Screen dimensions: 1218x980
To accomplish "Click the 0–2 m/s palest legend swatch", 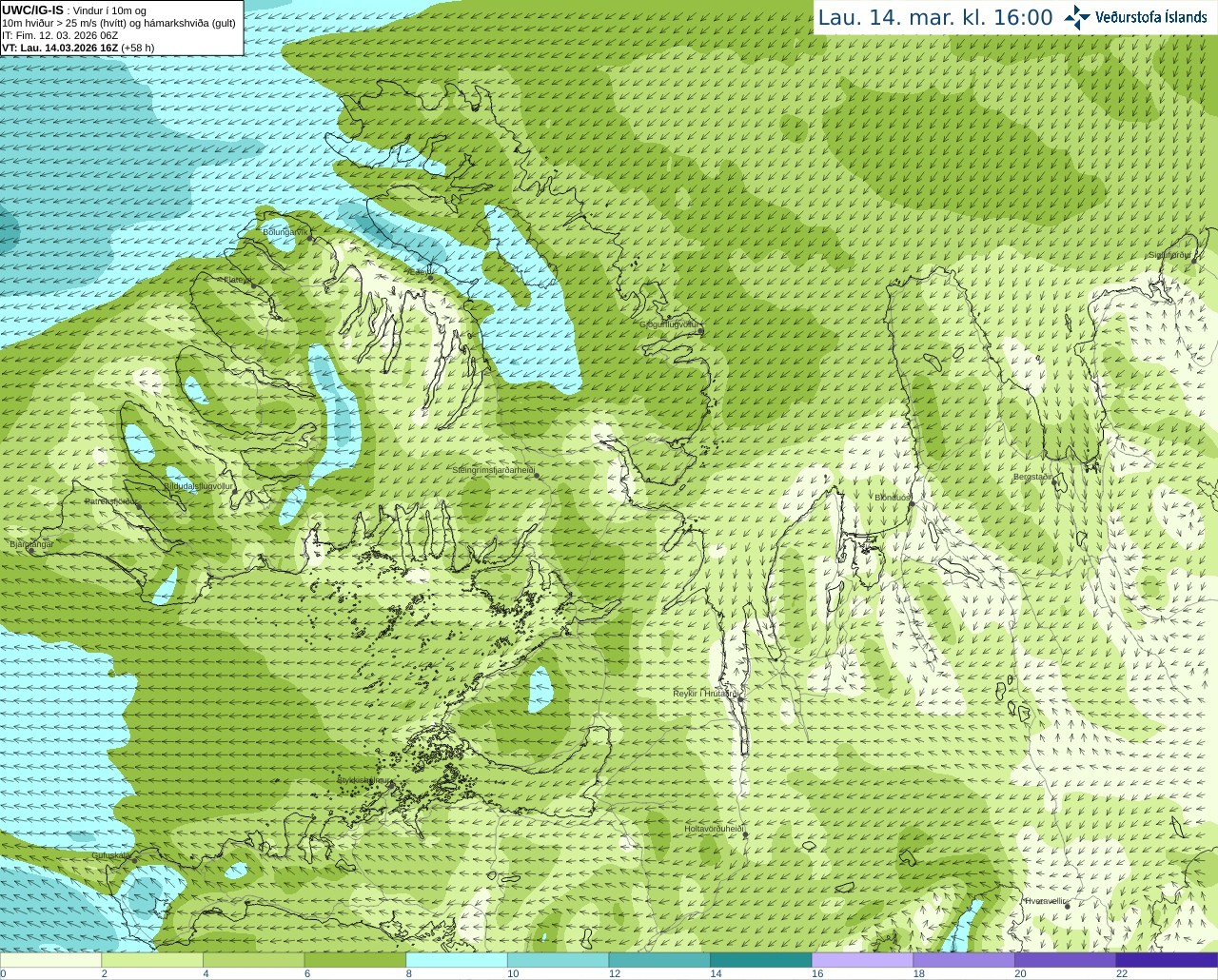I will [x=50, y=960].
